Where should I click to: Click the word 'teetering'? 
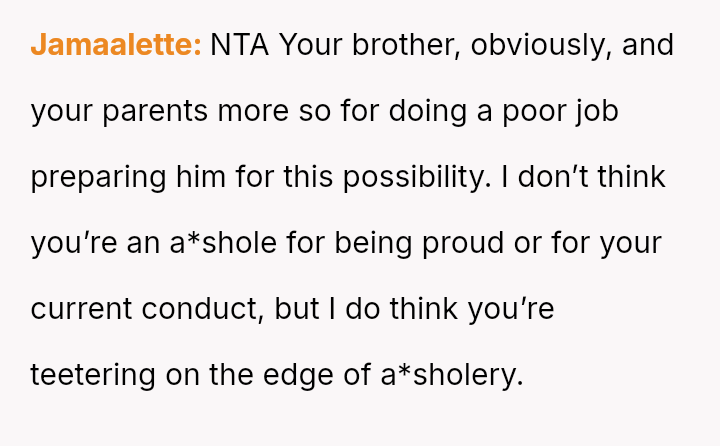(93, 375)
